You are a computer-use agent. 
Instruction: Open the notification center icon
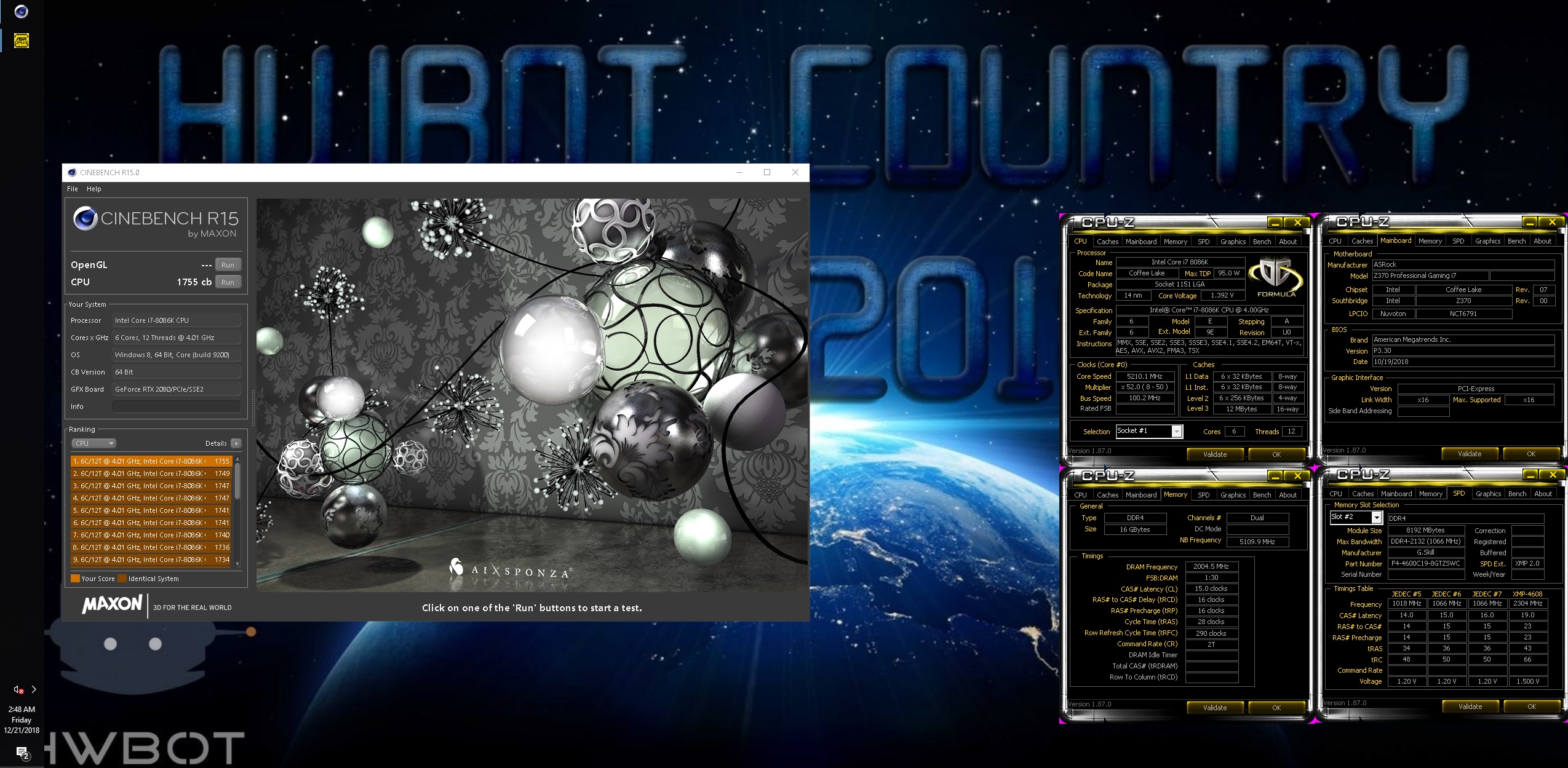pos(22,753)
